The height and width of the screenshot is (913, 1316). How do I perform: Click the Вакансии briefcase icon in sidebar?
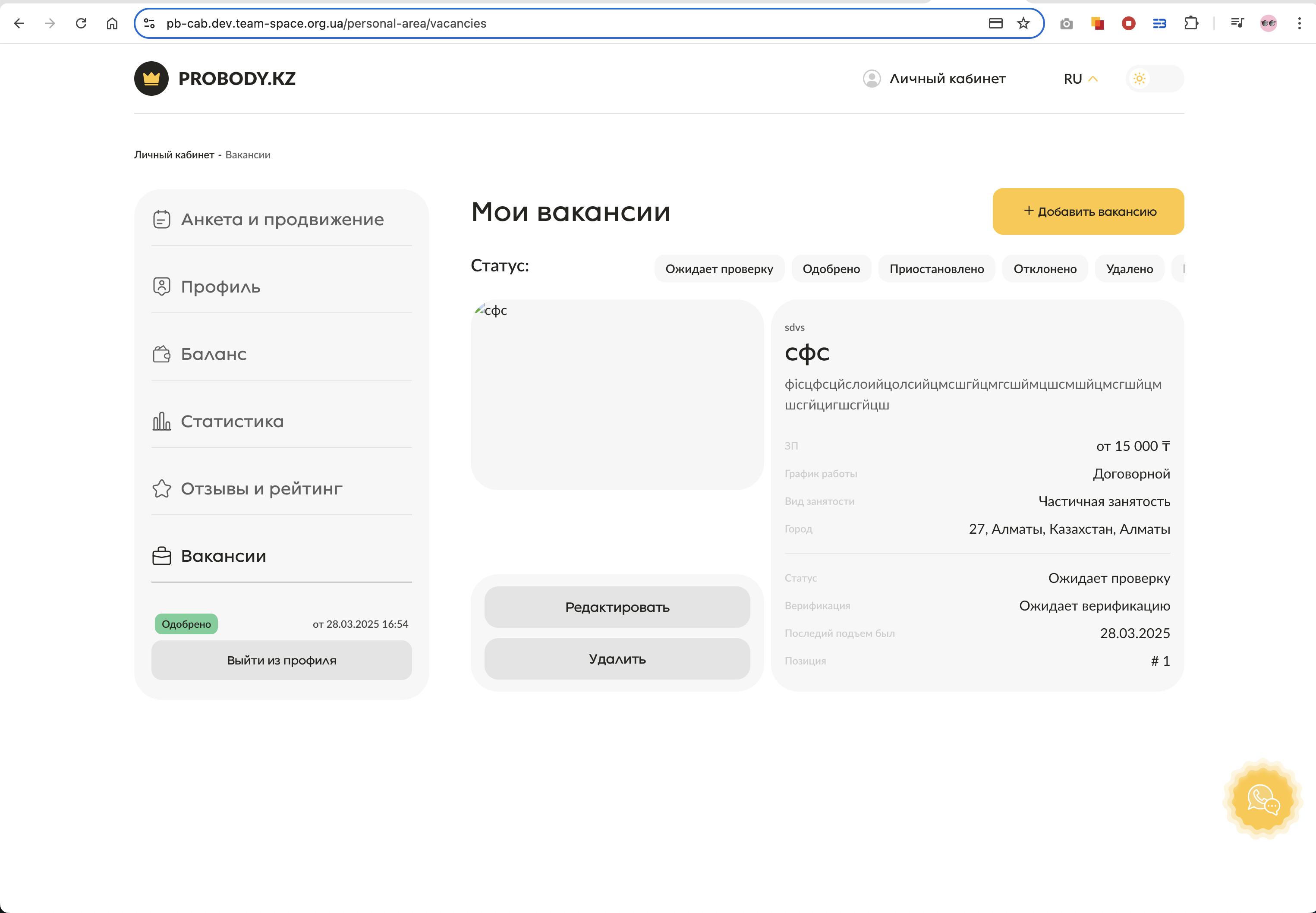(161, 556)
